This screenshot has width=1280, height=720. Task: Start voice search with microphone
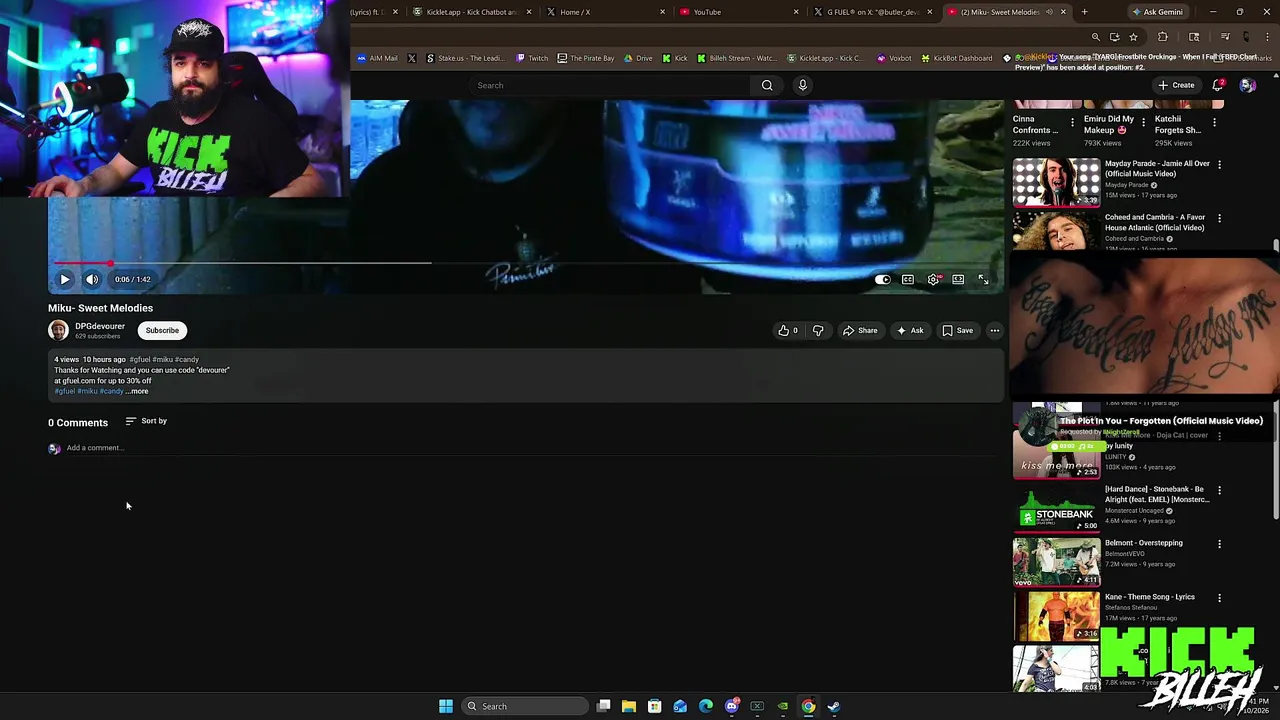click(802, 85)
